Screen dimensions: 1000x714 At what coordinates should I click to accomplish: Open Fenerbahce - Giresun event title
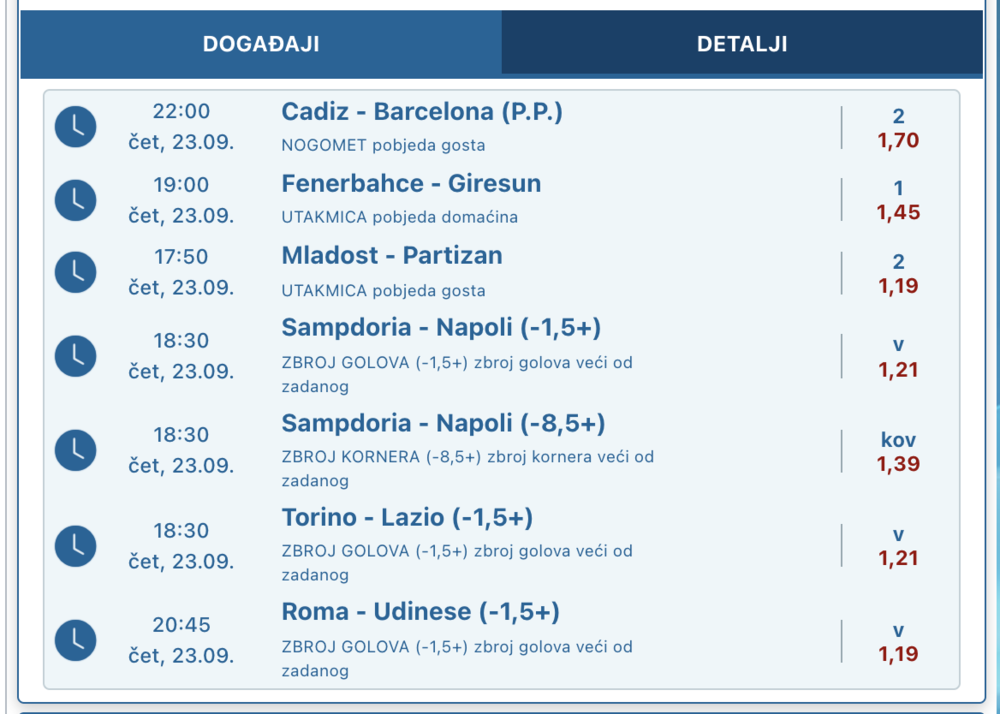pos(411,184)
